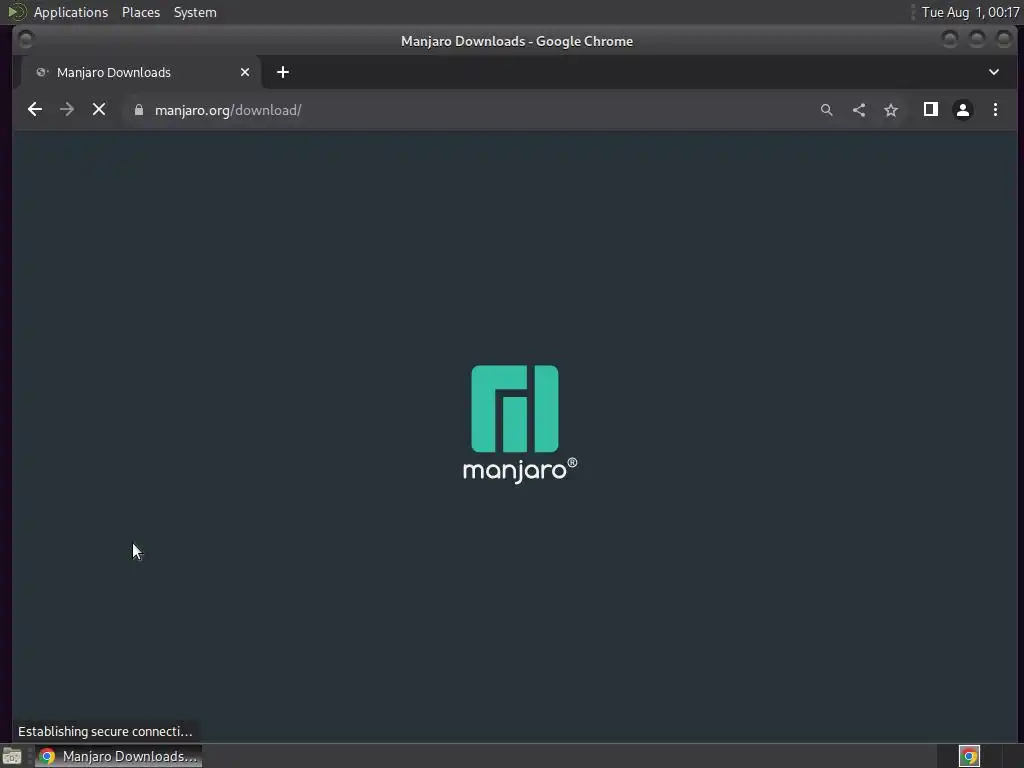Select Manjaro Downloads taskbar window button
1024x768 pixels.
coord(119,756)
